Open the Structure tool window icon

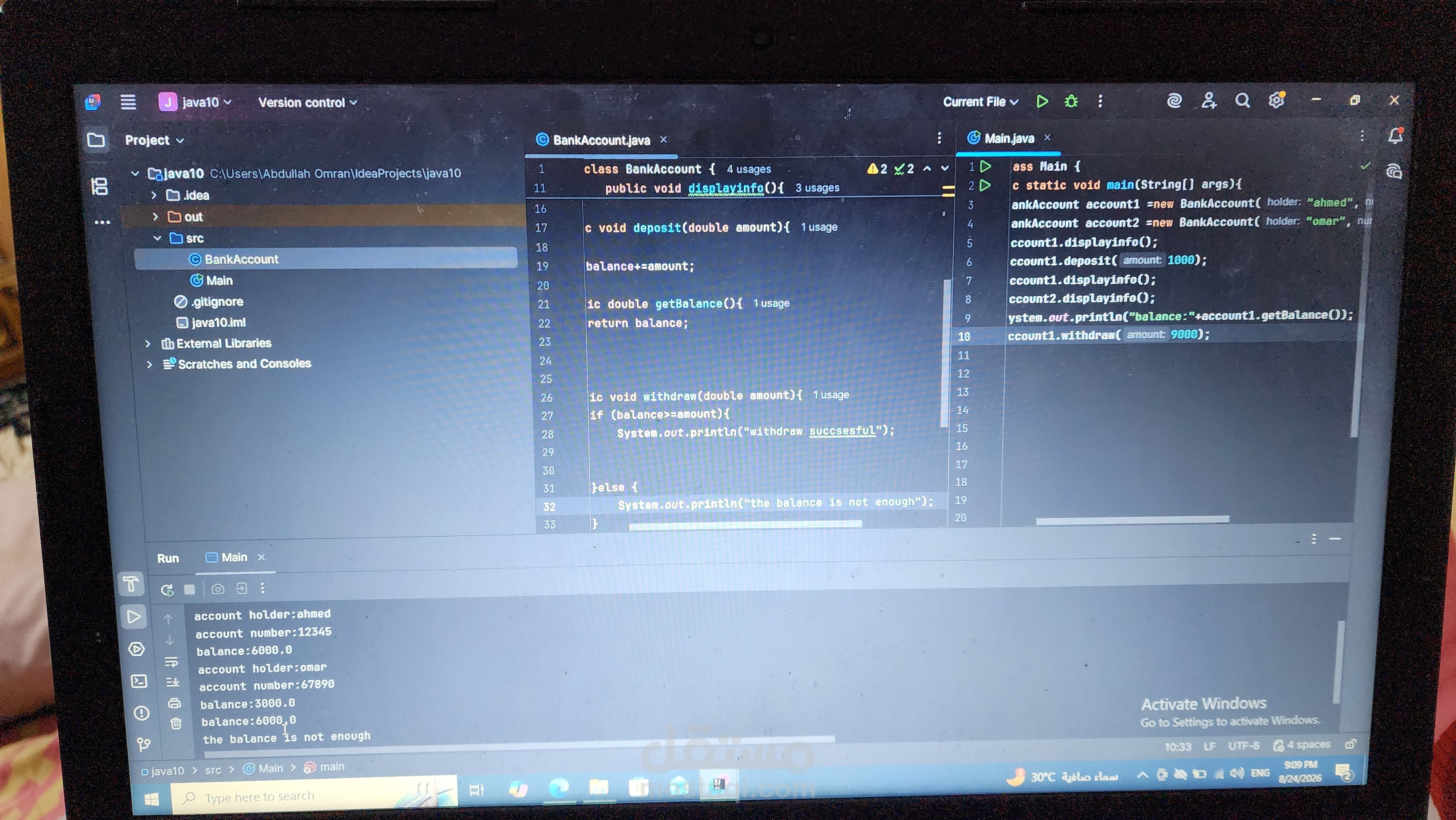point(99,186)
